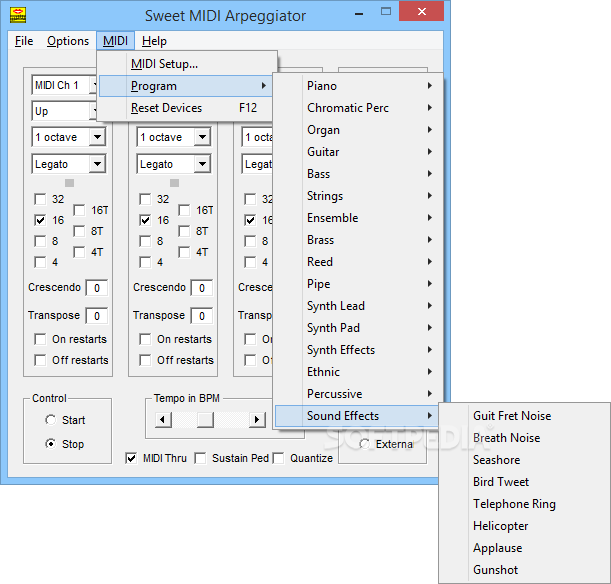The image size is (611, 584).
Task: Select Seashore sound effect
Action: click(x=524, y=460)
